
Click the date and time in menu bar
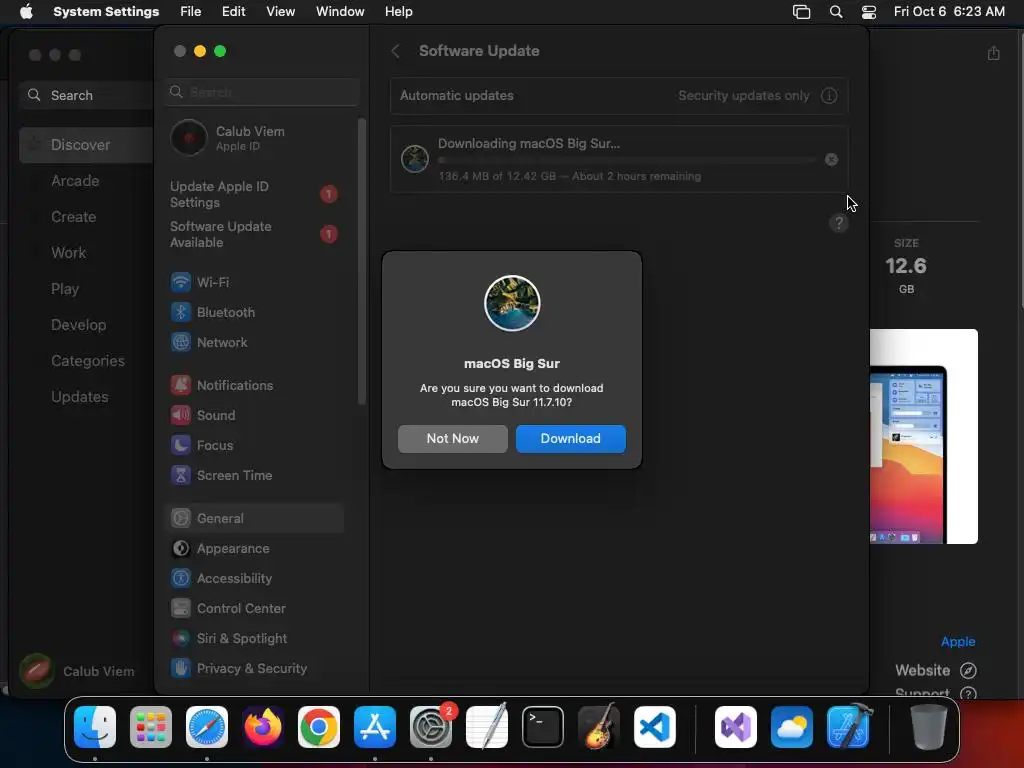pos(949,12)
